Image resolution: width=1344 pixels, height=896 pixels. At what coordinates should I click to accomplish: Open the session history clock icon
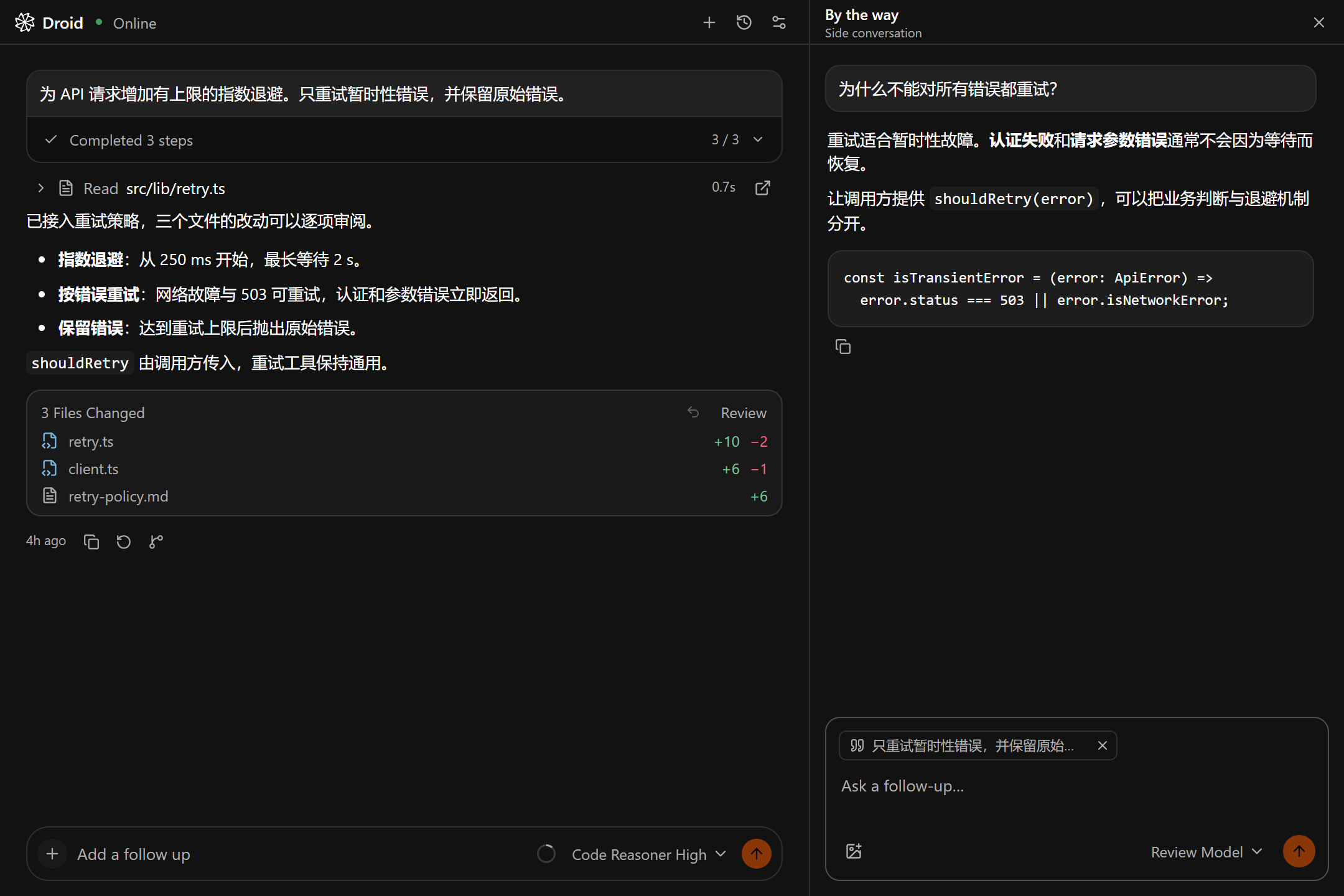click(x=744, y=22)
